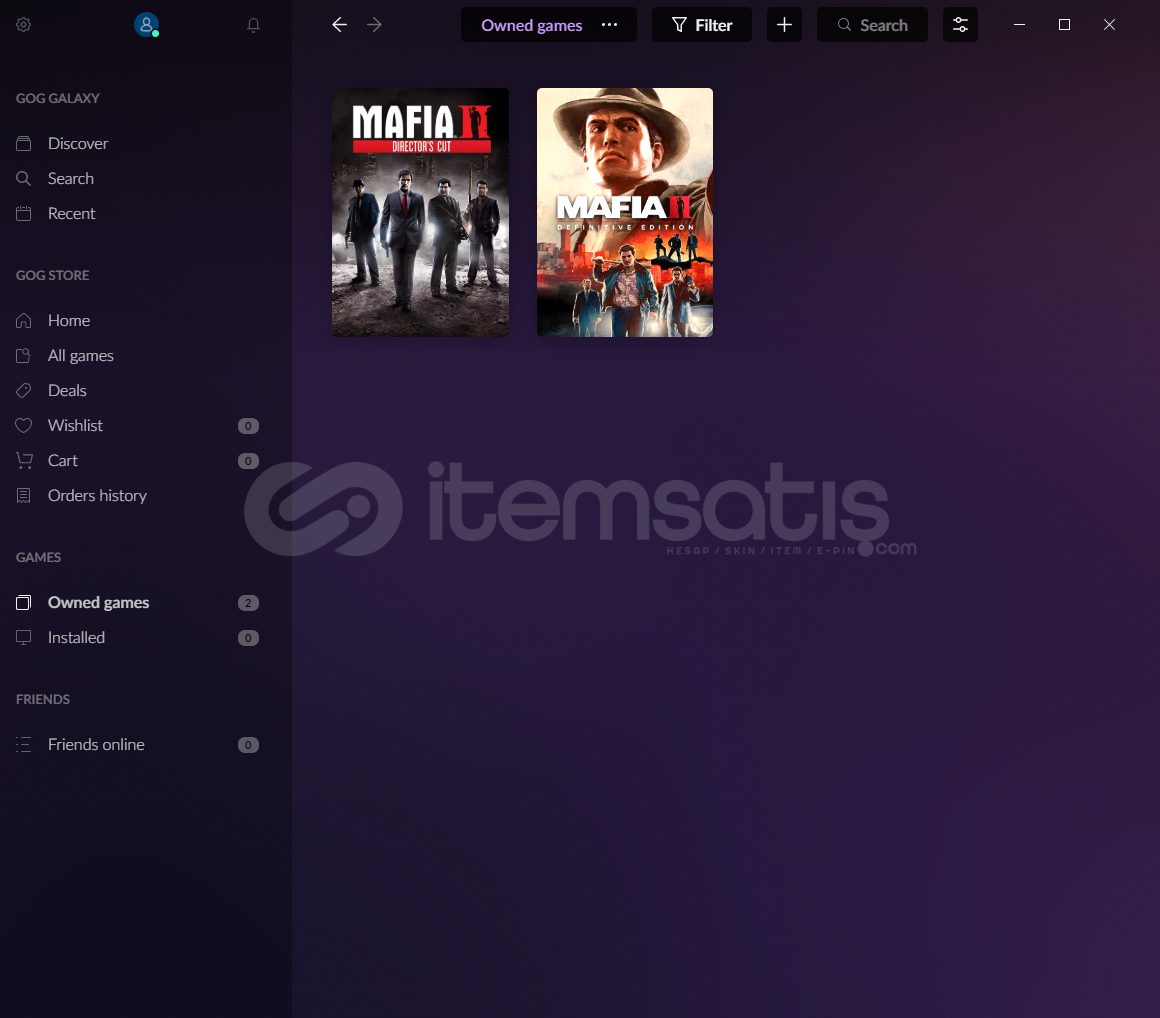Image resolution: width=1160 pixels, height=1018 pixels.
Task: Click the Deals tag icon
Action: click(x=24, y=391)
